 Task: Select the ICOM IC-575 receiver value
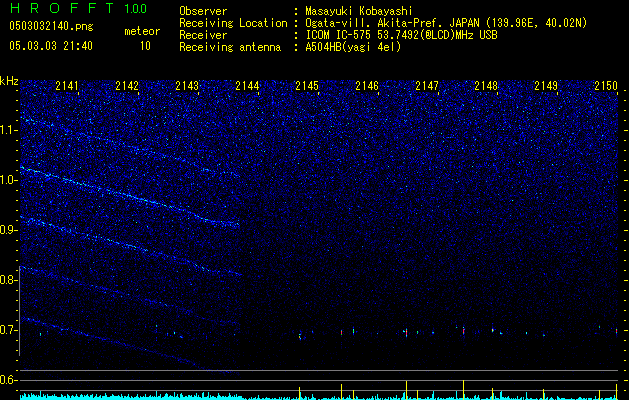pyautogui.click(x=401, y=35)
